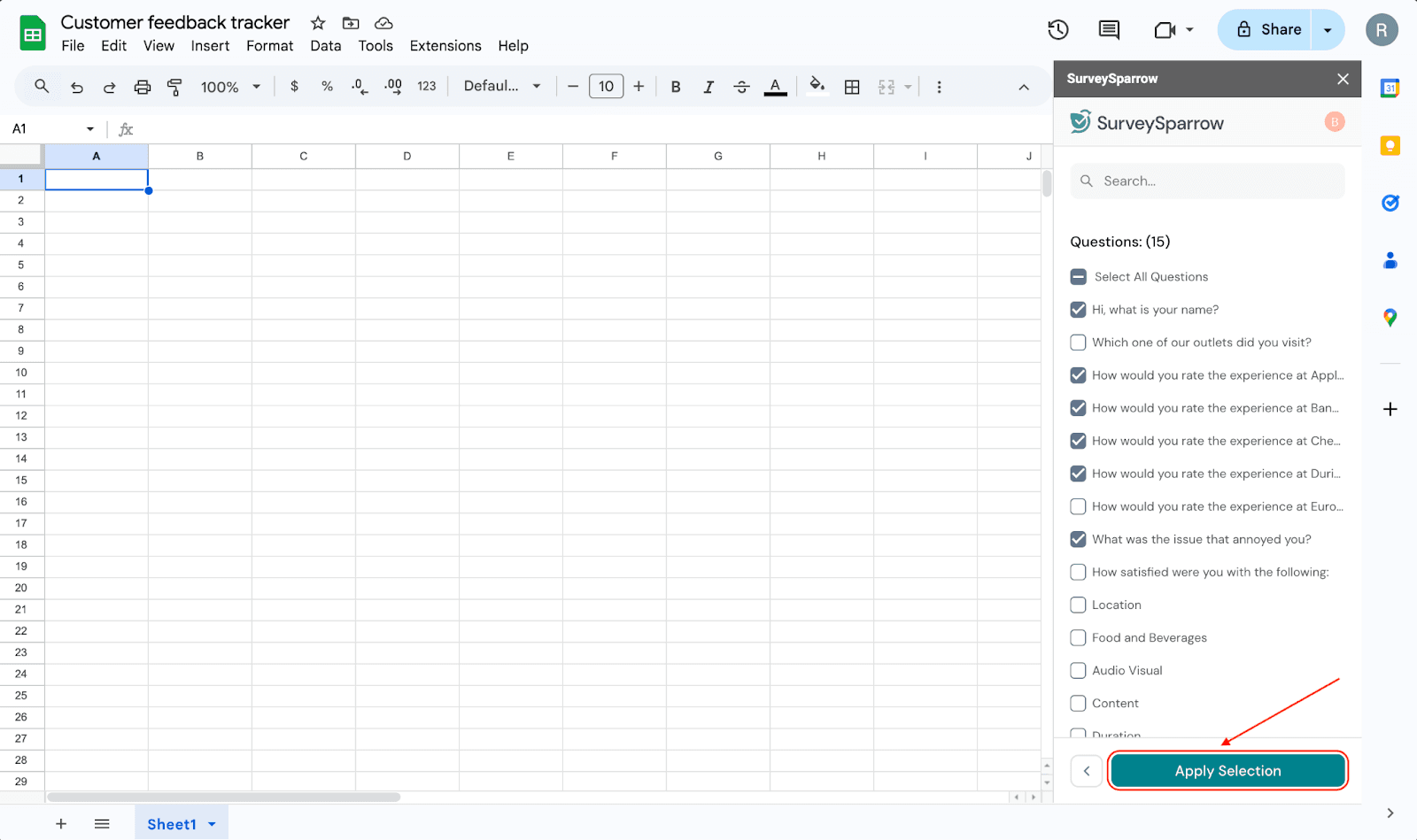This screenshot has width=1417, height=840.
Task: Open Google Maps side panel icon
Action: [x=1390, y=318]
